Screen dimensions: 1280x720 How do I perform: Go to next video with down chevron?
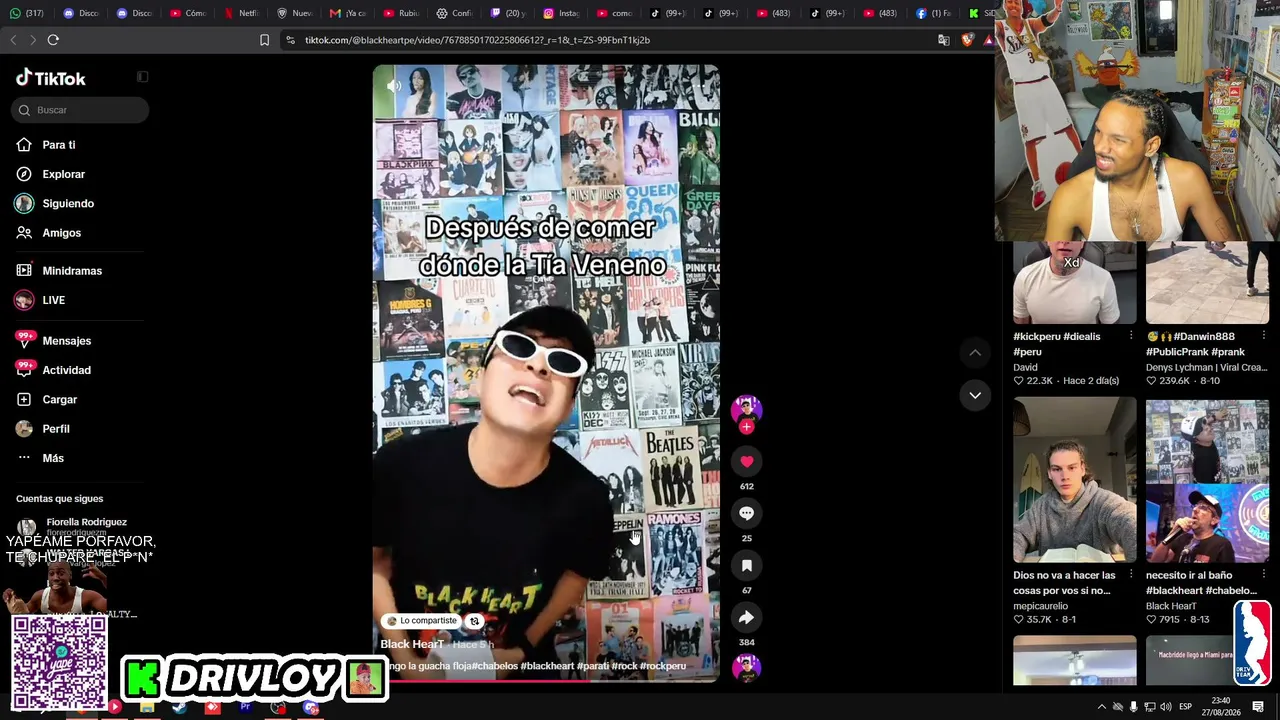click(x=975, y=395)
